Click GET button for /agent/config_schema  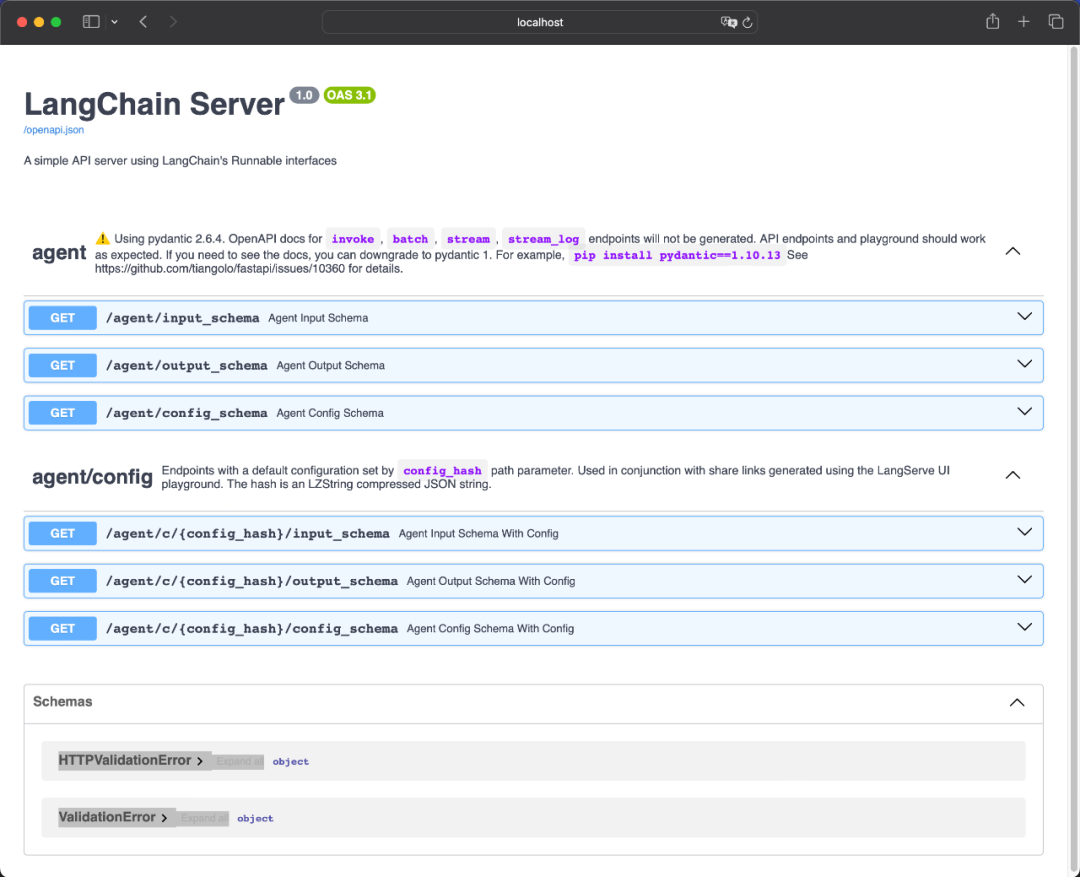pyautogui.click(x=63, y=413)
